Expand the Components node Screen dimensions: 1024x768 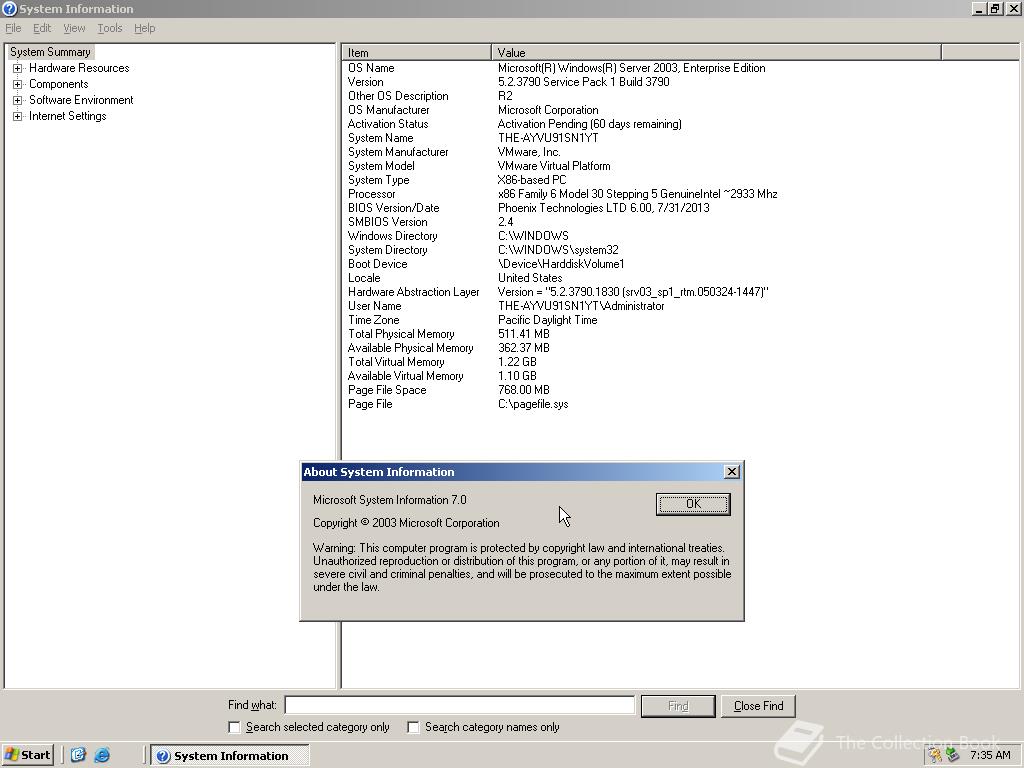pyautogui.click(x=18, y=84)
